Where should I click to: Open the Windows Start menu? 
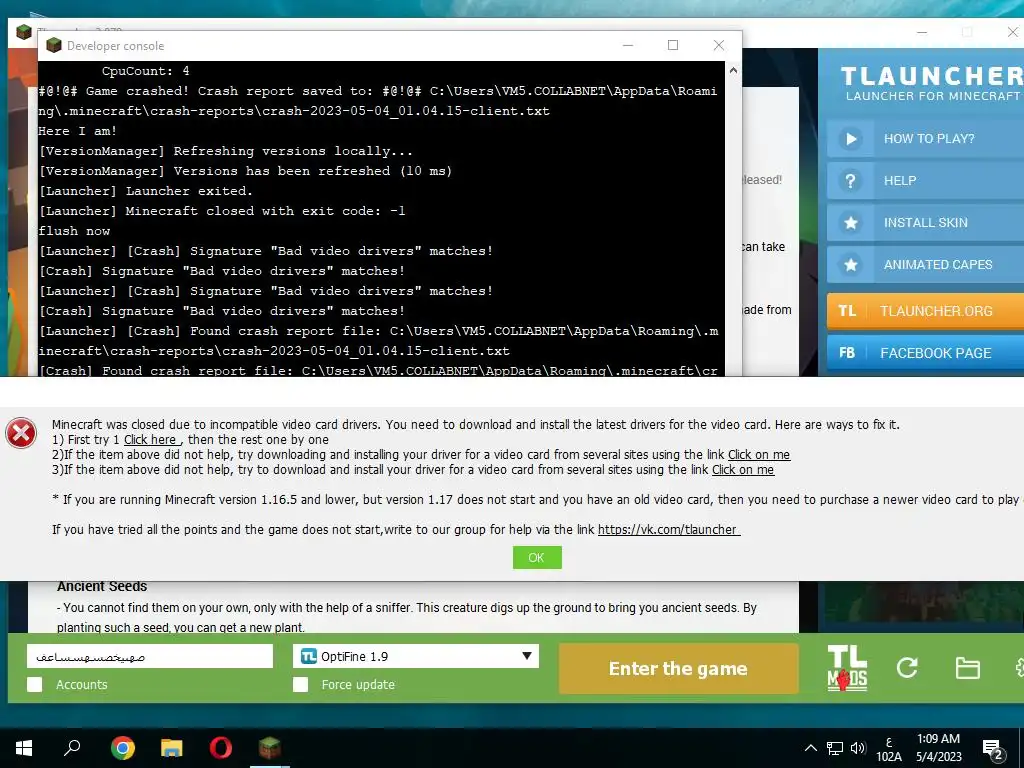pyautogui.click(x=24, y=748)
